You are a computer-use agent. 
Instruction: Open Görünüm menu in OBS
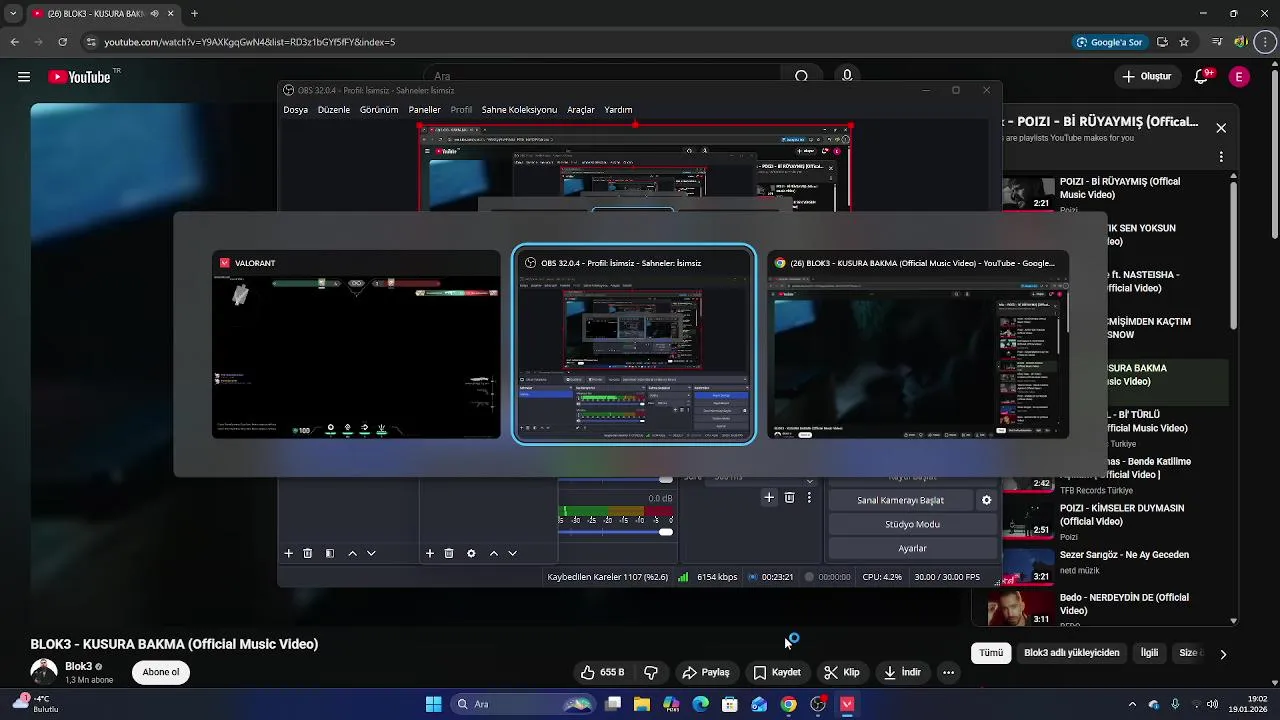click(379, 110)
